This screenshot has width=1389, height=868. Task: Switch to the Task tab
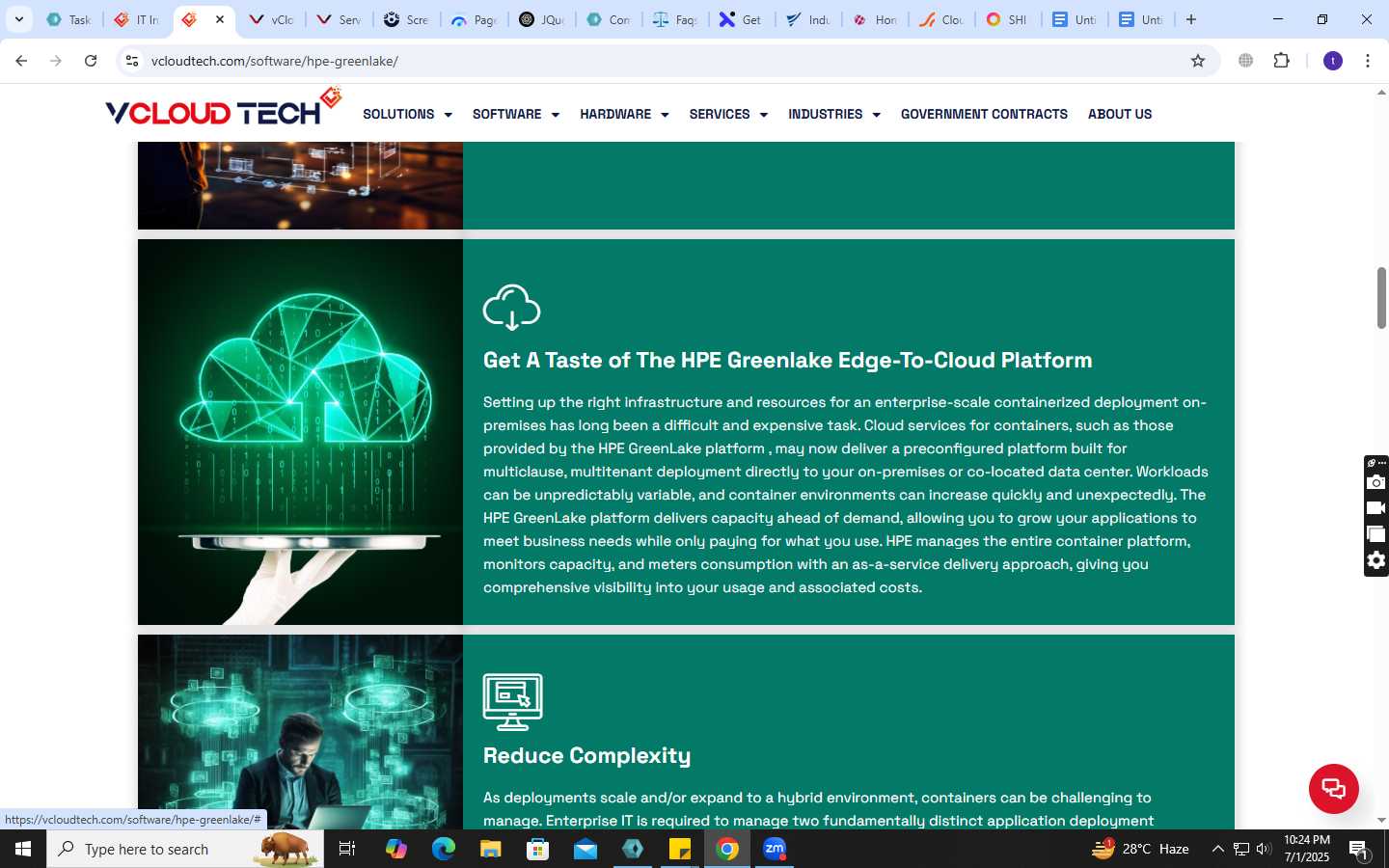(69, 19)
